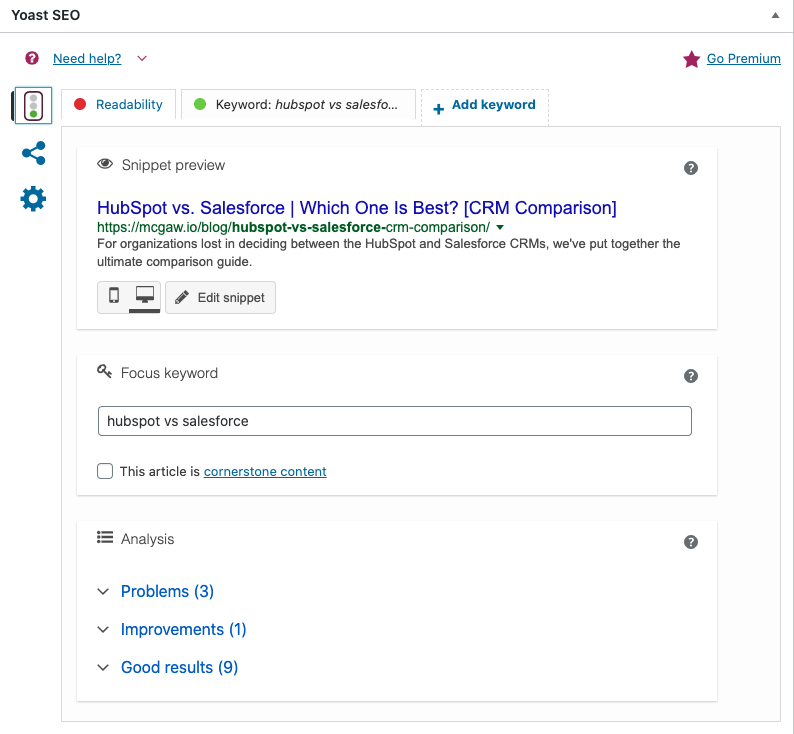Screen dimensions: 794x734
Task: Click the green keyword status dot
Action: coord(200,104)
